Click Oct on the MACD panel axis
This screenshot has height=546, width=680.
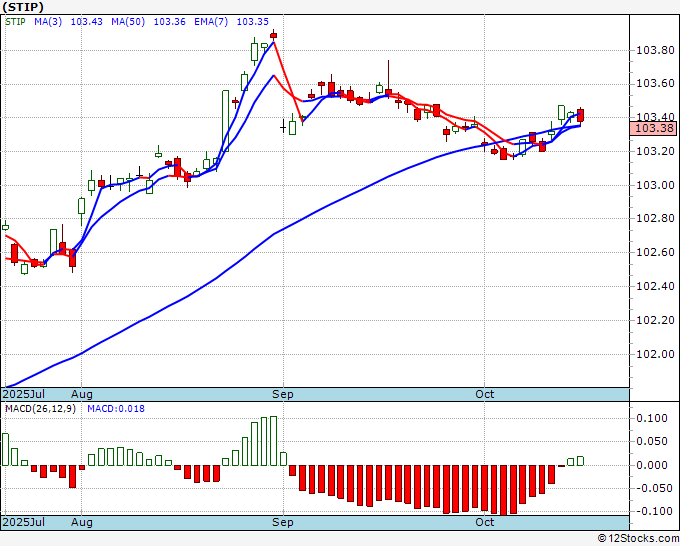pyautogui.click(x=484, y=522)
